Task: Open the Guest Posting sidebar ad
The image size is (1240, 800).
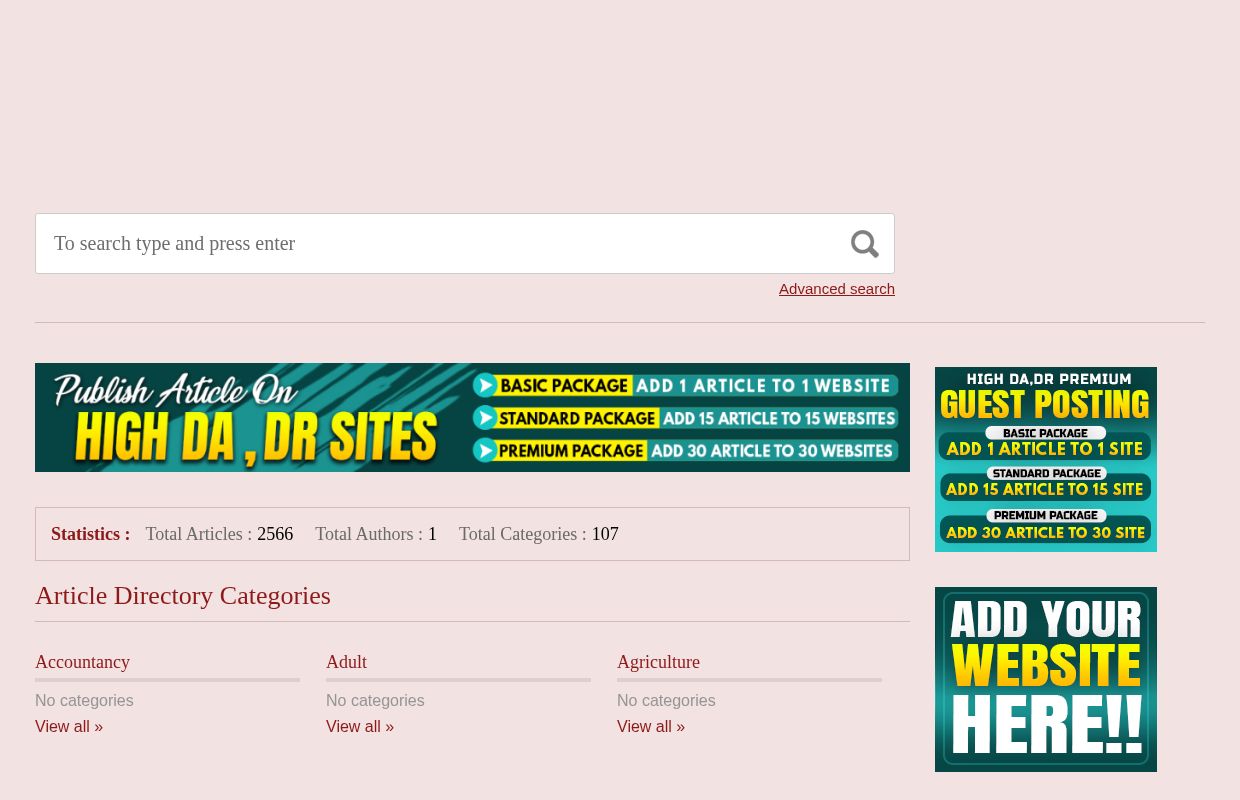Action: tap(1045, 459)
